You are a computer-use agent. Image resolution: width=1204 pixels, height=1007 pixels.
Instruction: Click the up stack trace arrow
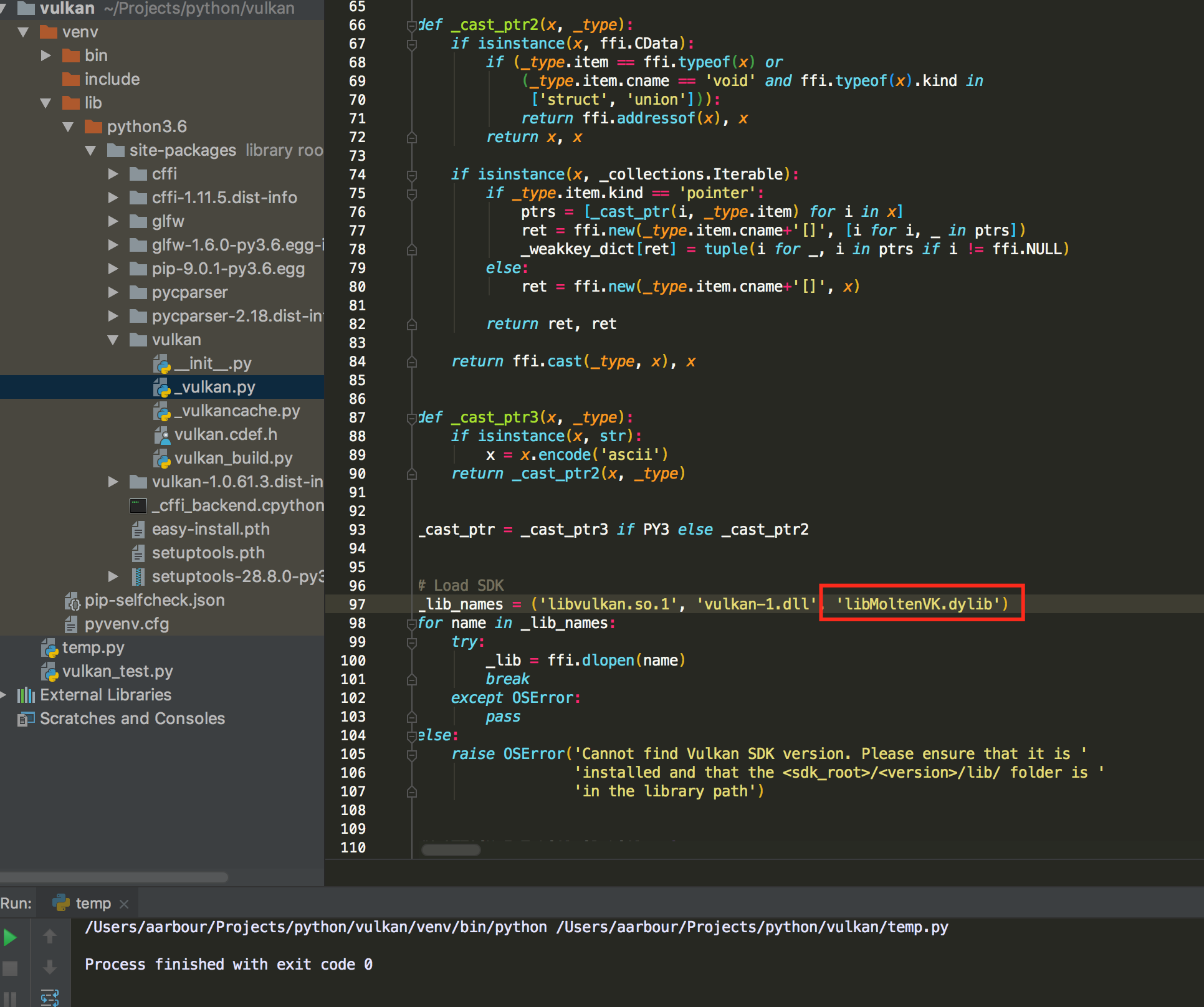(50, 936)
